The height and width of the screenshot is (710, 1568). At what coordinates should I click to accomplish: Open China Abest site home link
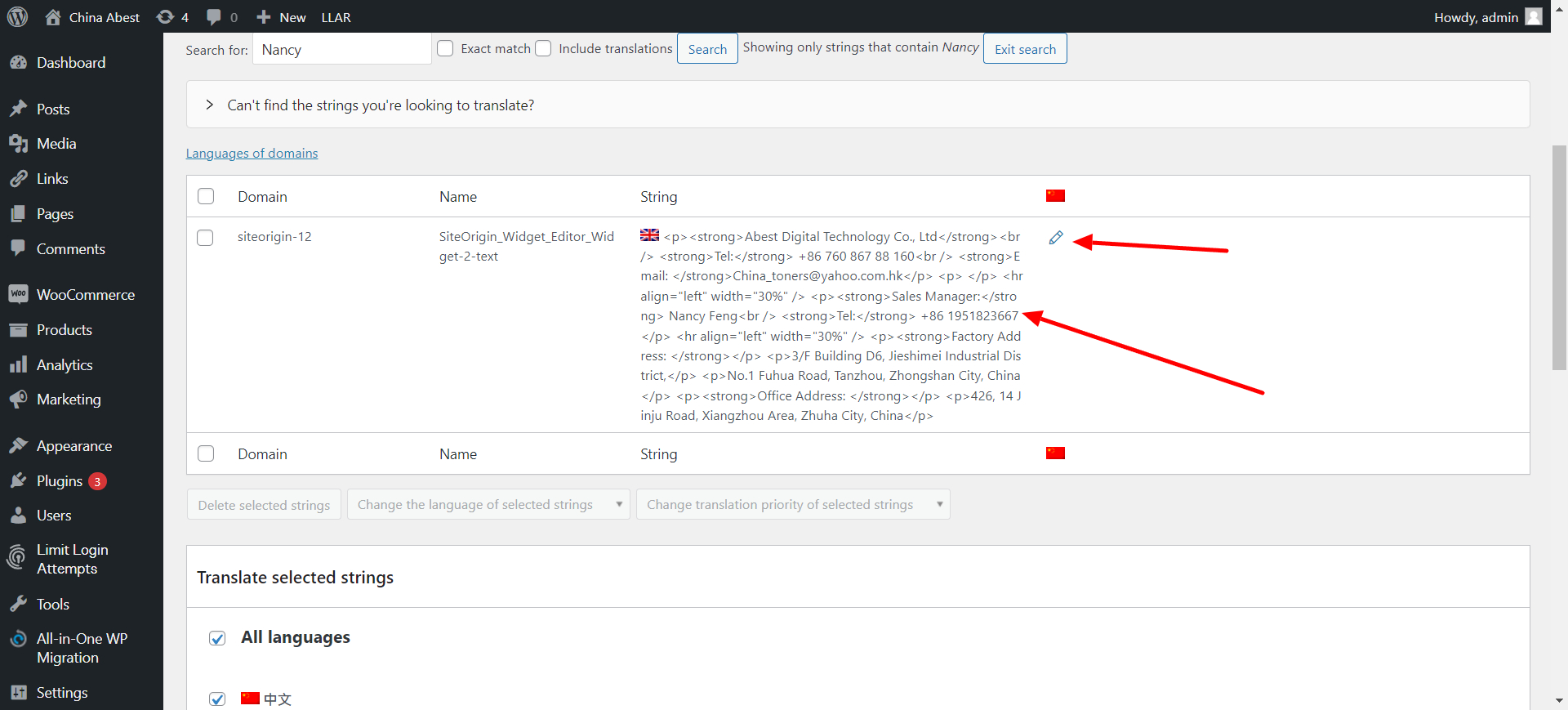[92, 17]
